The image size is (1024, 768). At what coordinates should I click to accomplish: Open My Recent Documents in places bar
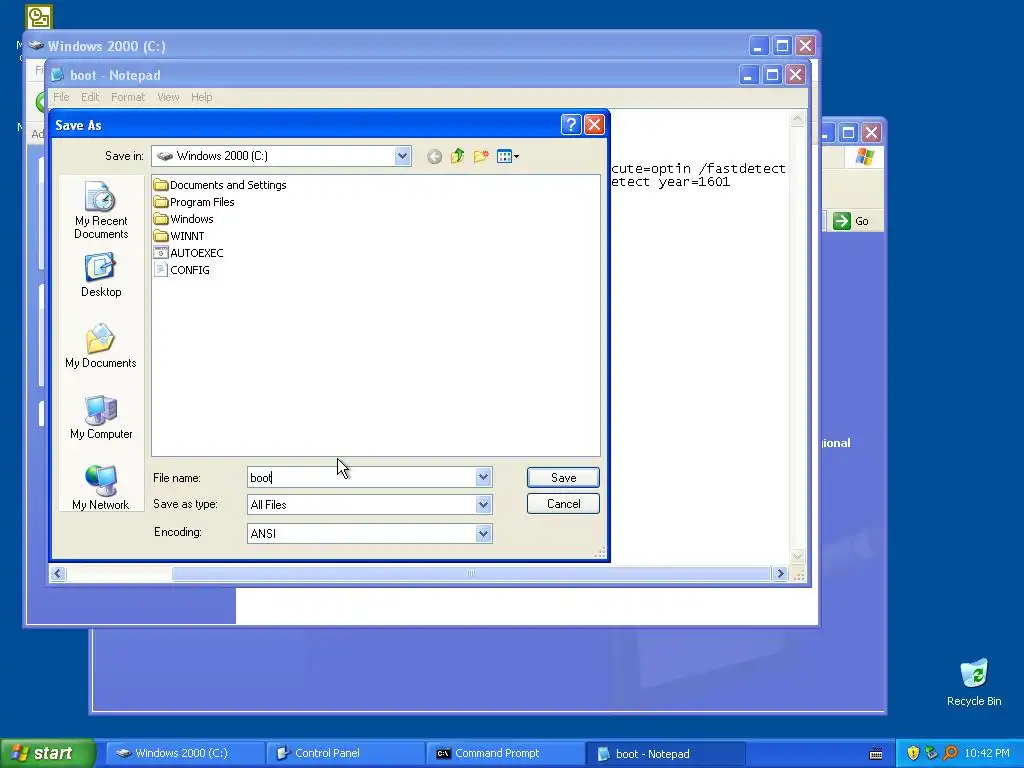[101, 210]
